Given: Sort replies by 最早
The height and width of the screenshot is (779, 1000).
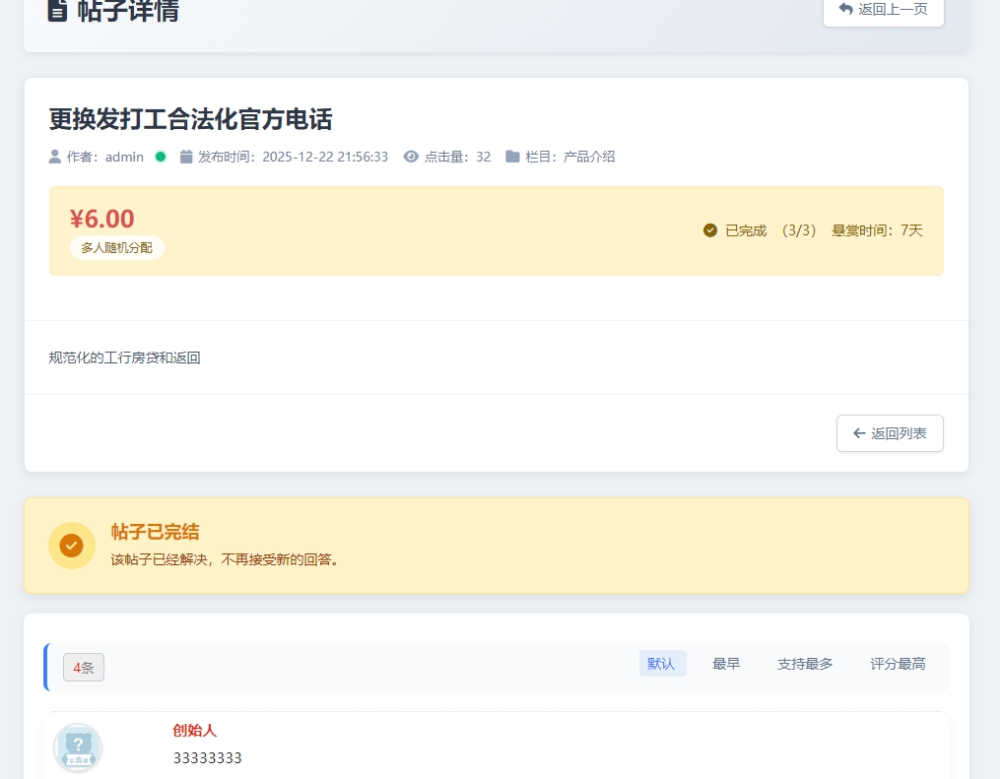Looking at the screenshot, I should (x=726, y=664).
